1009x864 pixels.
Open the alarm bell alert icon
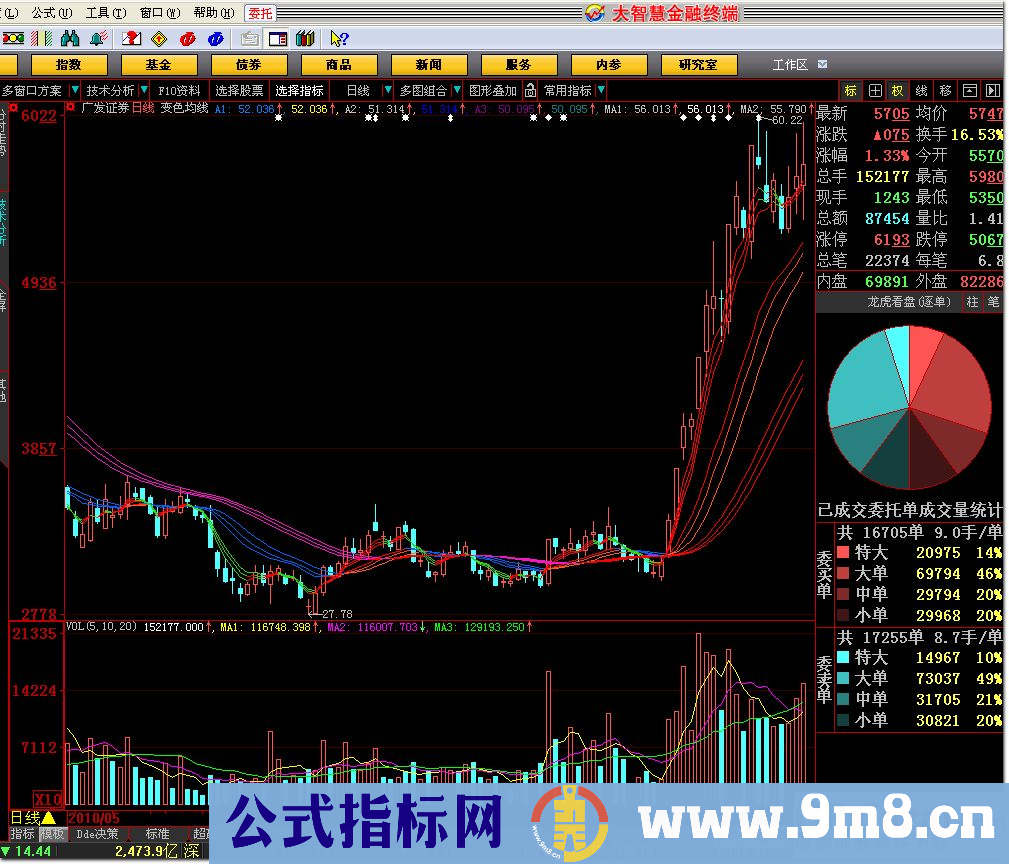click(98, 39)
